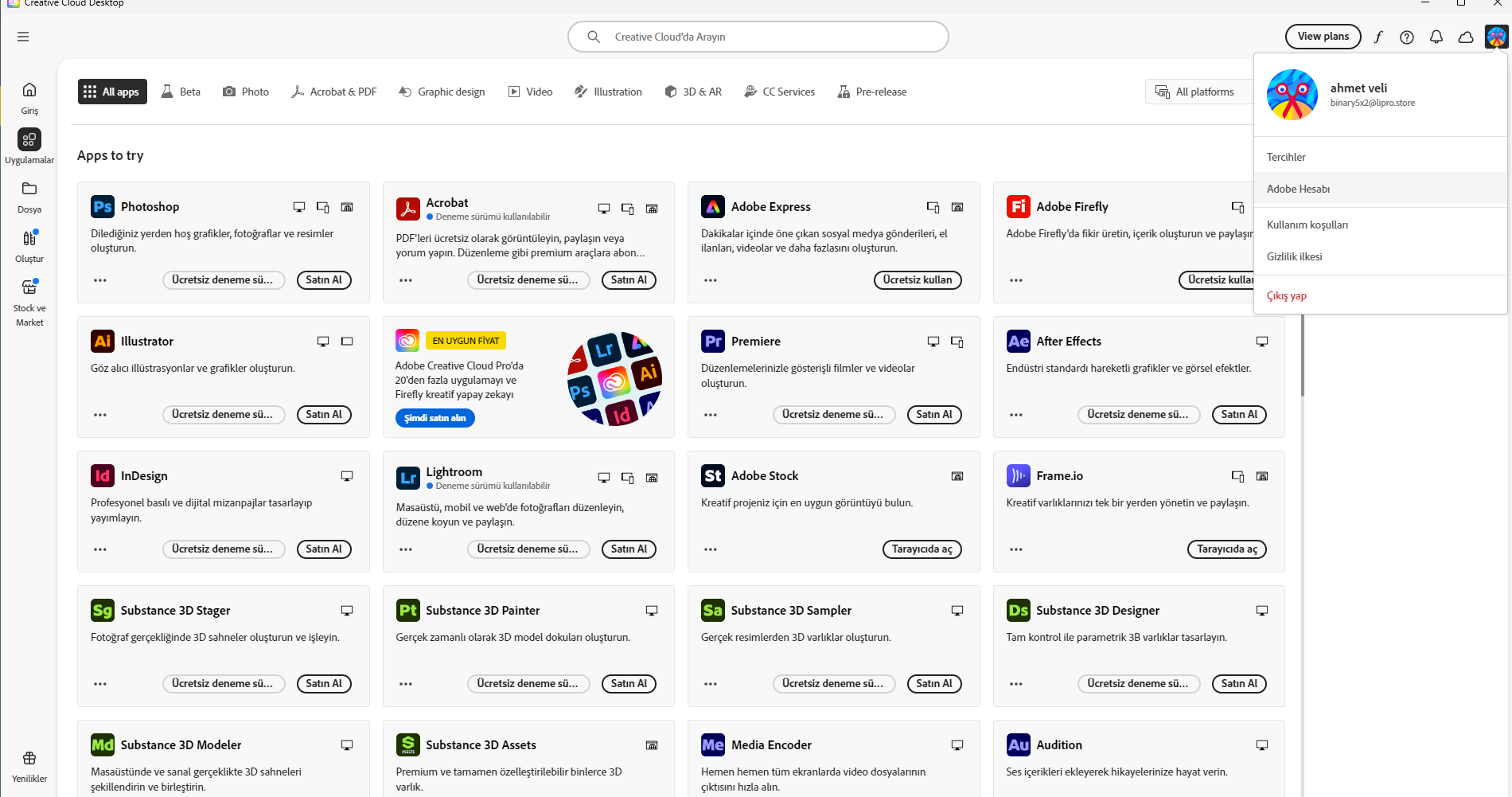1512x797 pixels.
Task: Switch to the Photo category tab
Action: click(x=246, y=92)
